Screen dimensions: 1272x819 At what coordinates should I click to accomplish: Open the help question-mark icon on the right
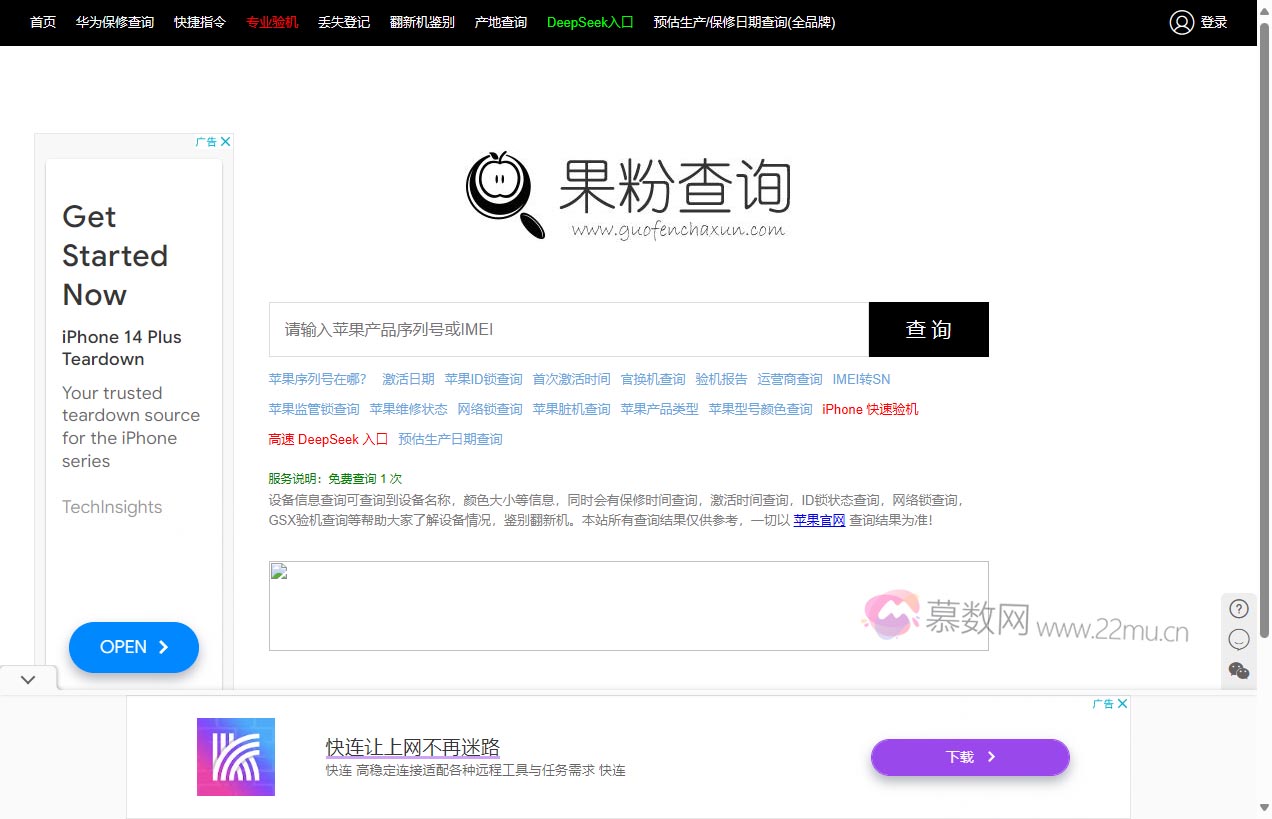1238,608
